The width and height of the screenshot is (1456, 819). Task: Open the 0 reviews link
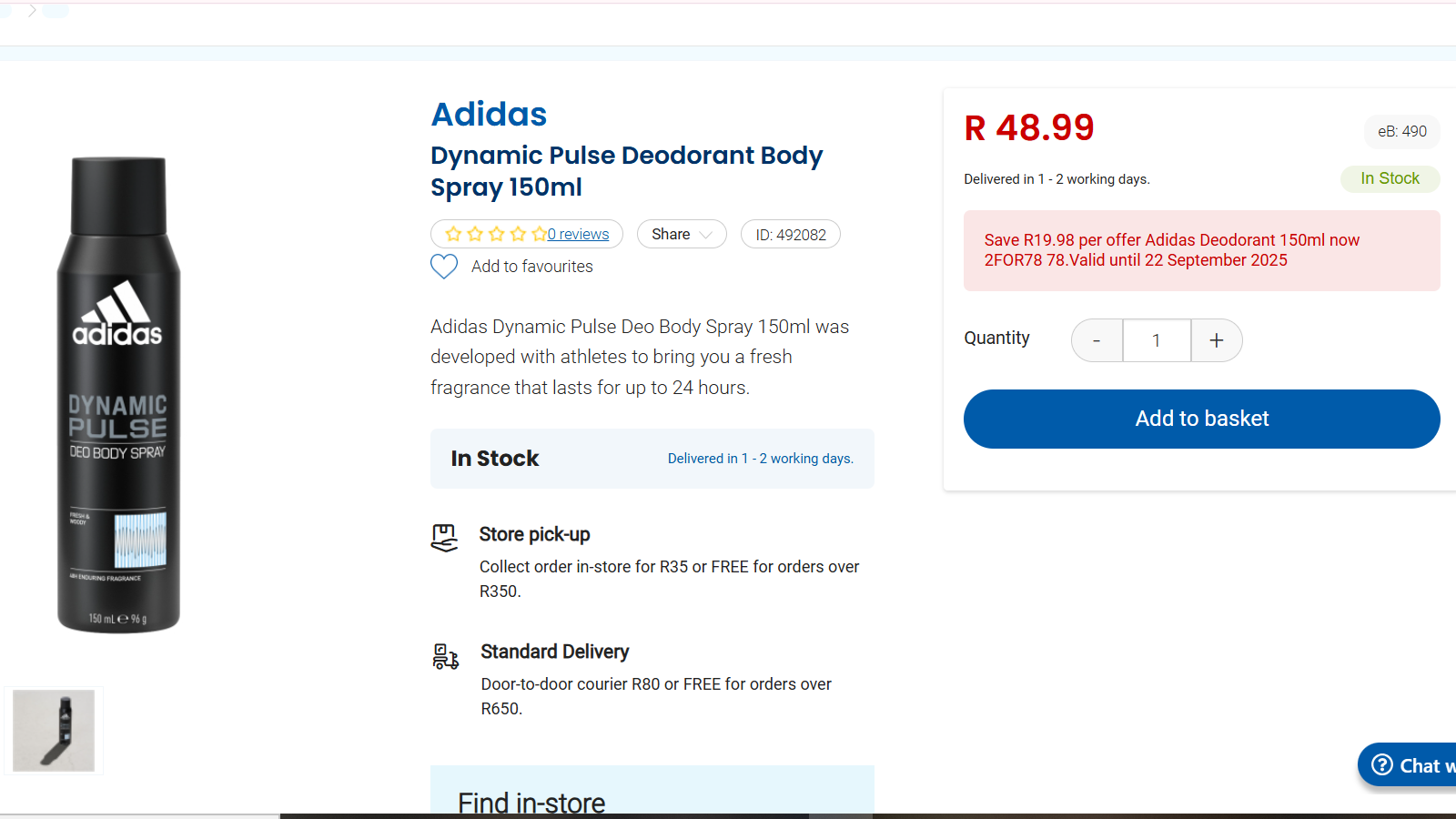[579, 234]
